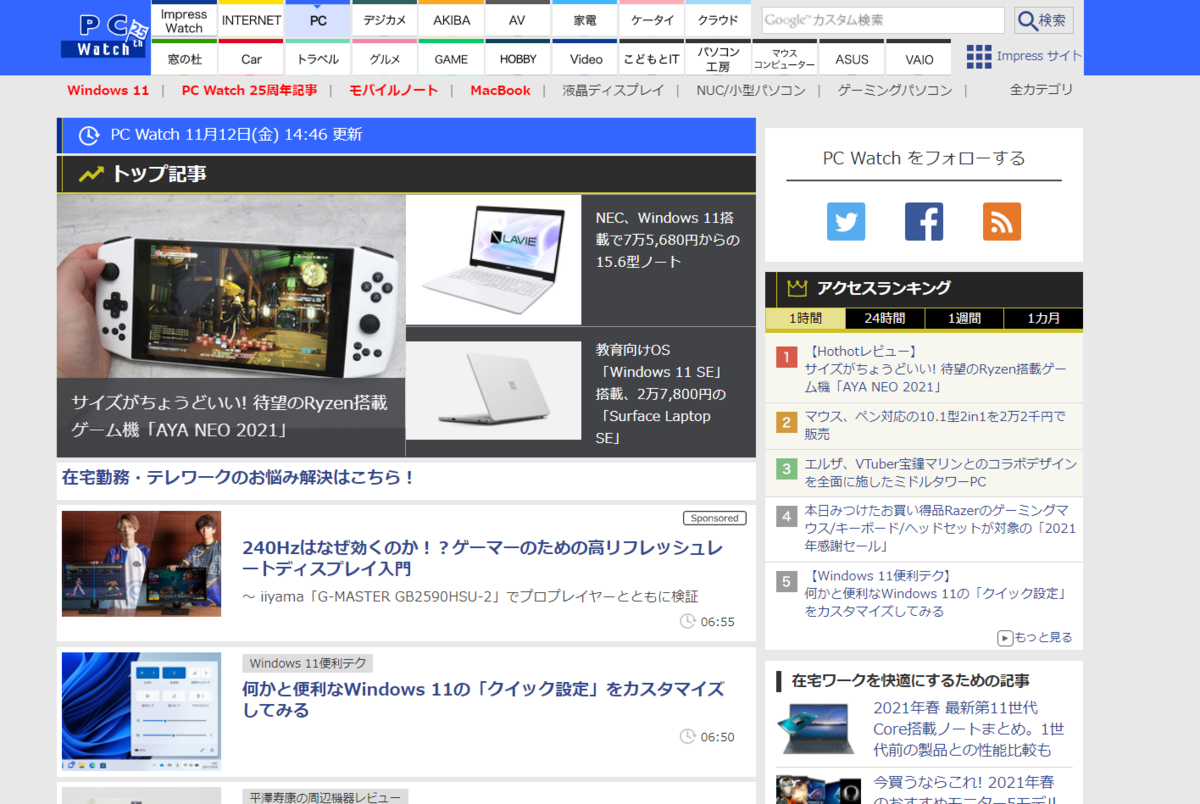1200x804 pixels.
Task: Open the こどもとIT site tab
Action: coord(652,58)
